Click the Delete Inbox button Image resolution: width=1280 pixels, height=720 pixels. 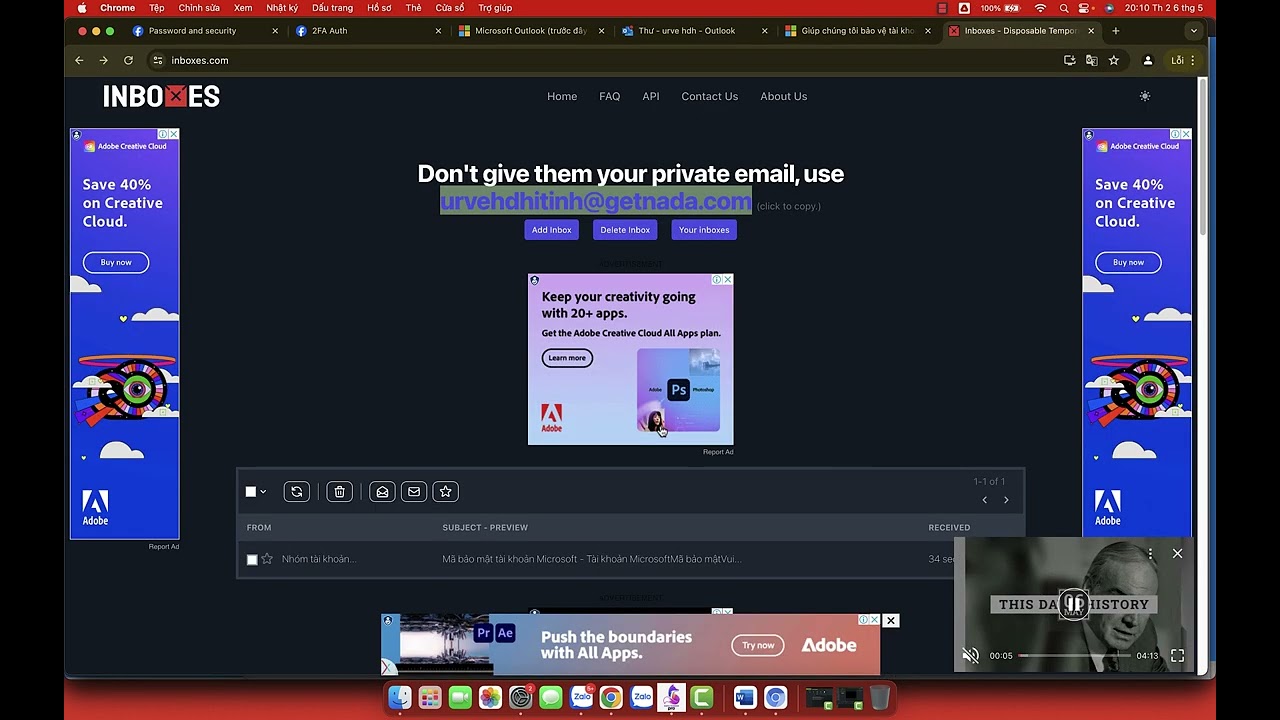click(x=625, y=230)
